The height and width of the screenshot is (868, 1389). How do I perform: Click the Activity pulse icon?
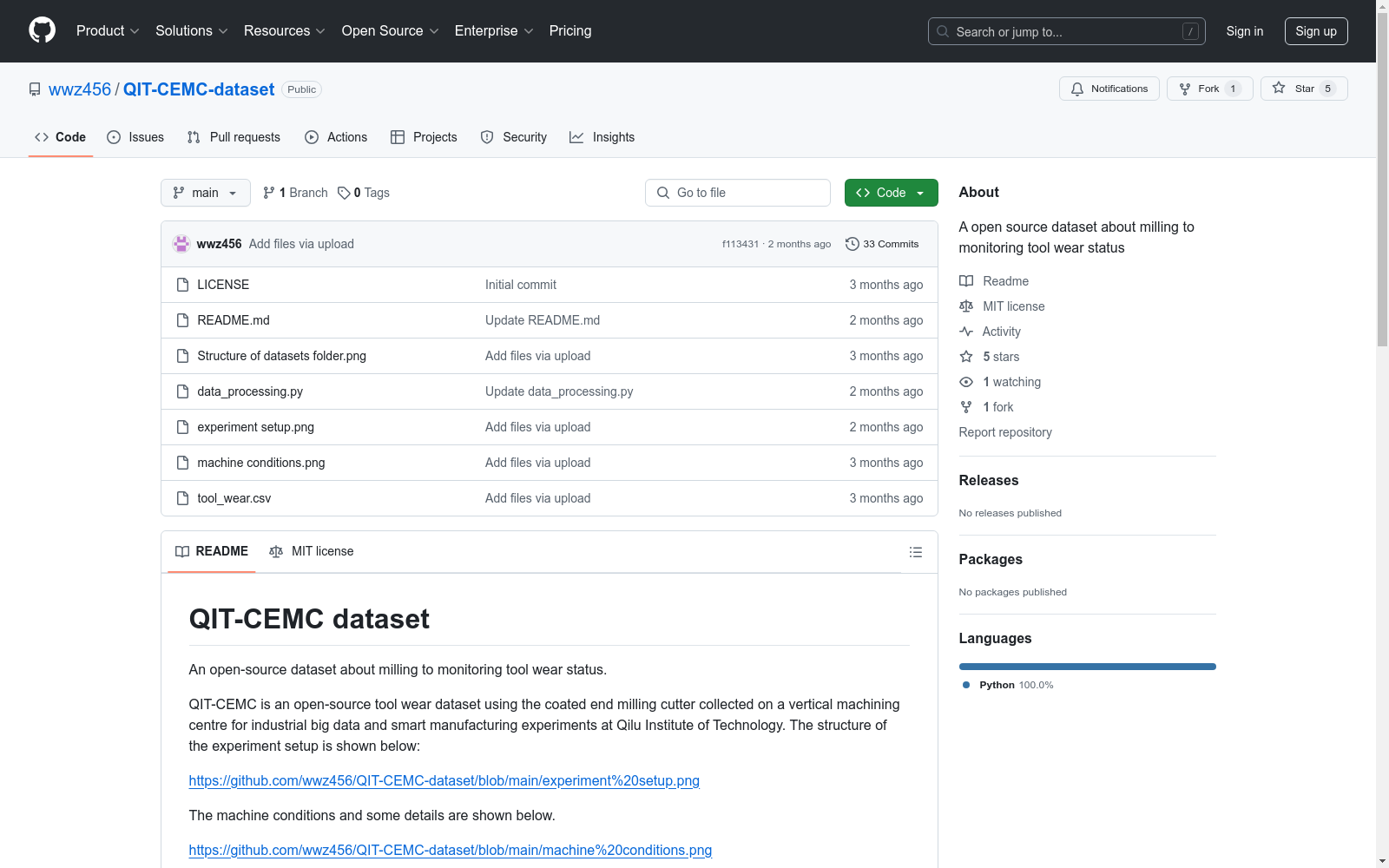(x=966, y=332)
